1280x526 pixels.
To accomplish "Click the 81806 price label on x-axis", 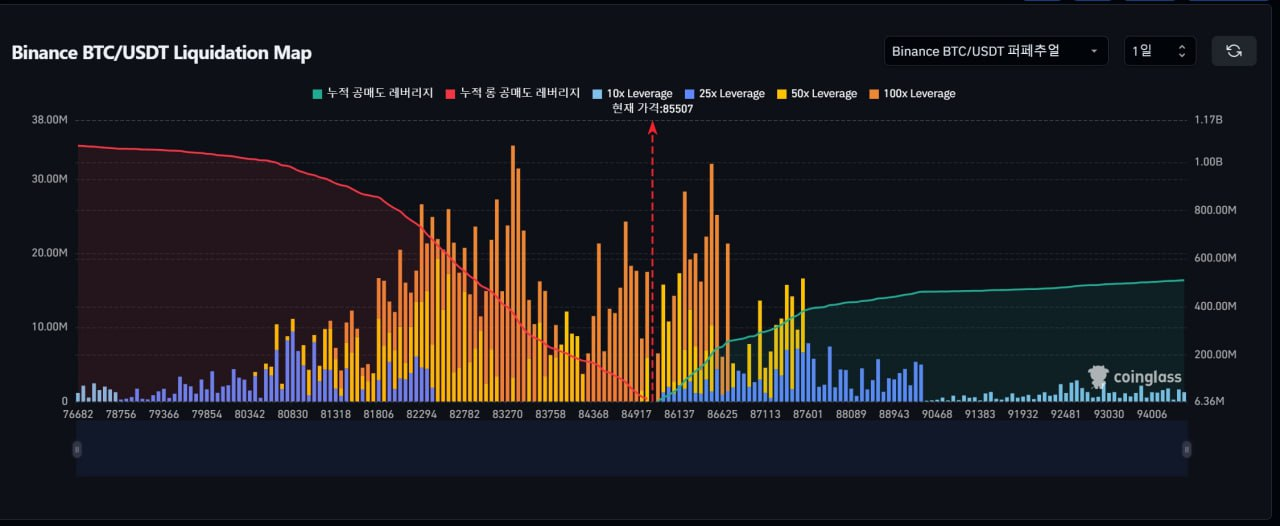I will pyautogui.click(x=379, y=414).
